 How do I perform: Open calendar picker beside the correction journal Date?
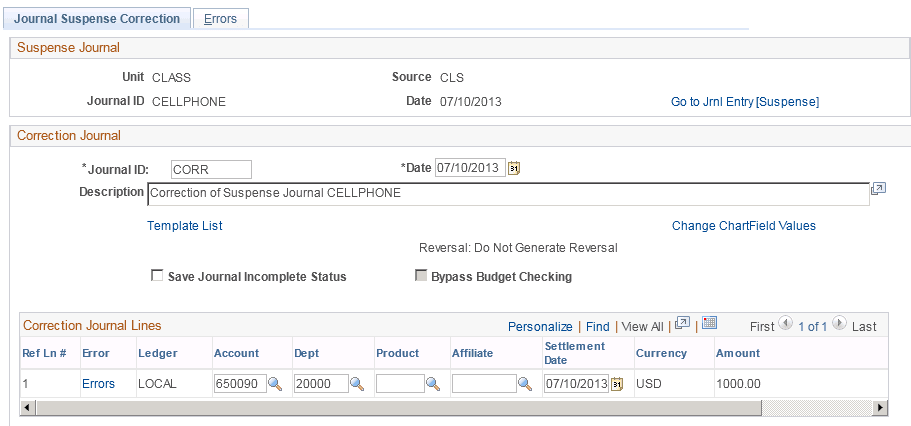(514, 169)
